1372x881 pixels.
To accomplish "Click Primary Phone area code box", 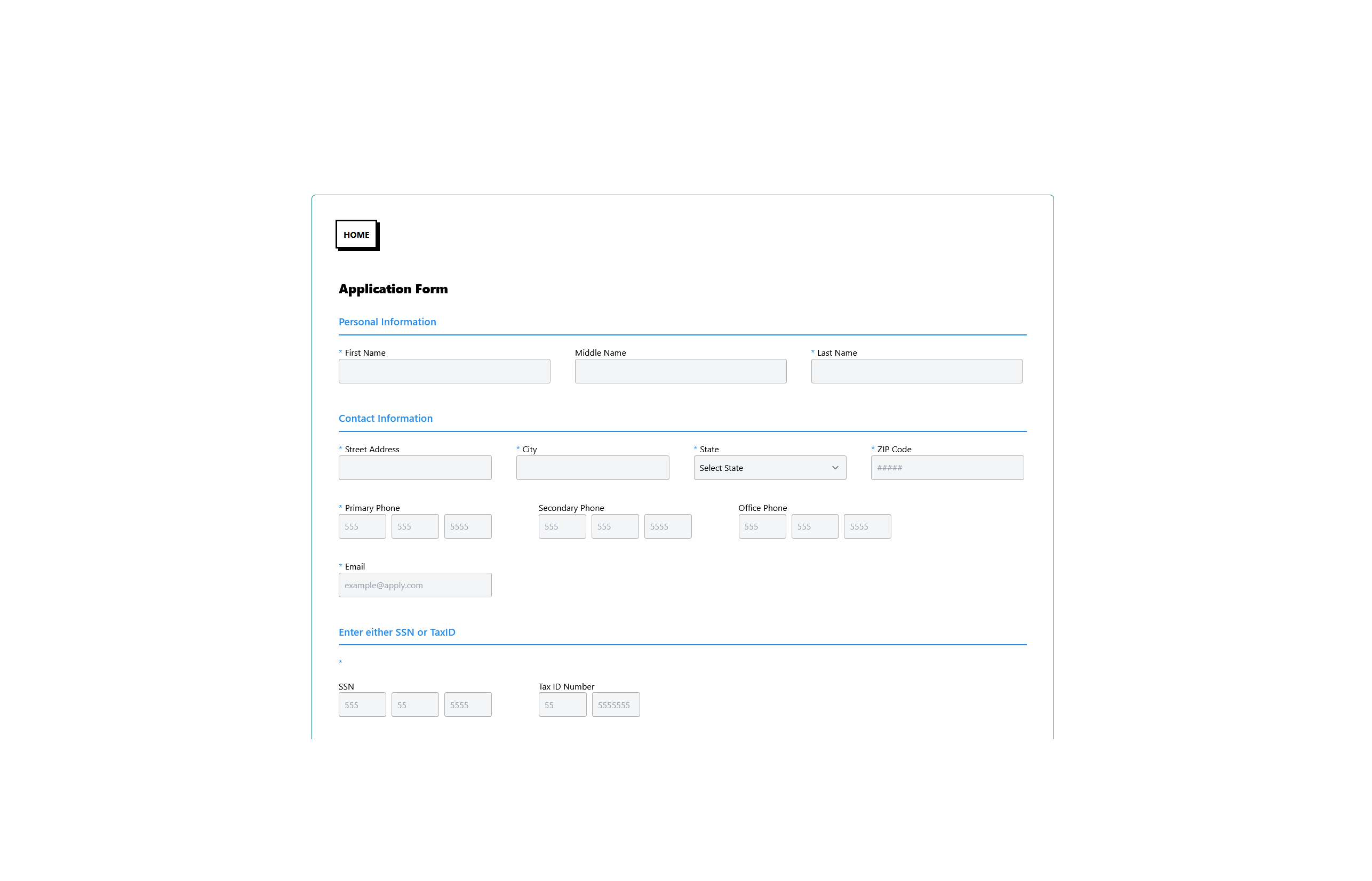I will pyautogui.click(x=362, y=526).
